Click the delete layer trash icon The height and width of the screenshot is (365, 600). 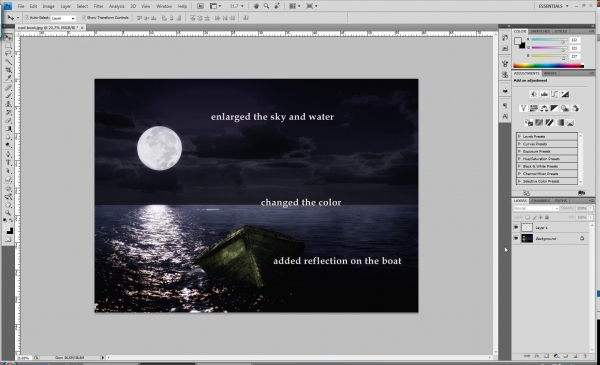[x=585, y=356]
